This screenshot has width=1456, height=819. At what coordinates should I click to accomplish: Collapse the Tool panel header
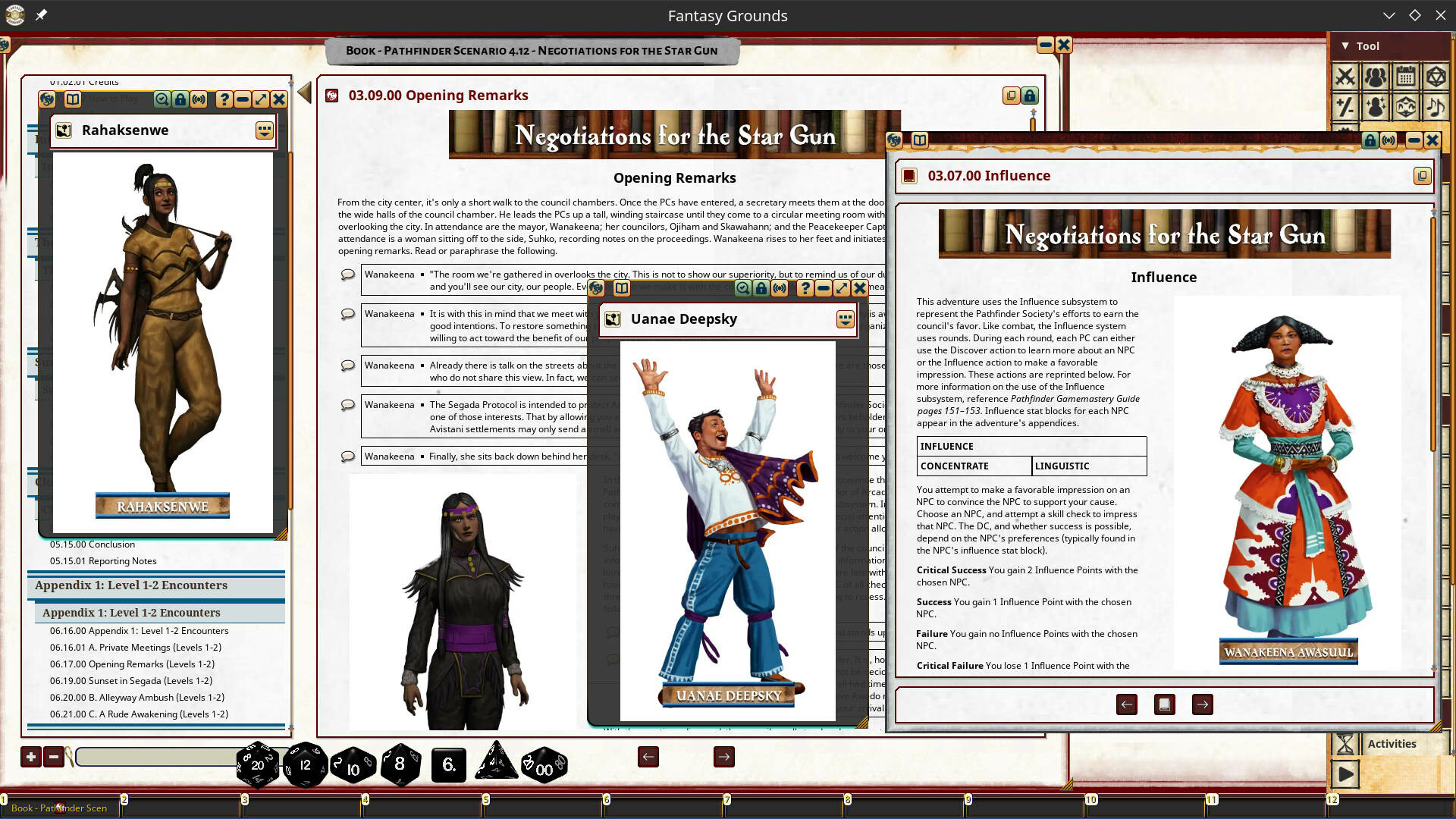[x=1344, y=46]
